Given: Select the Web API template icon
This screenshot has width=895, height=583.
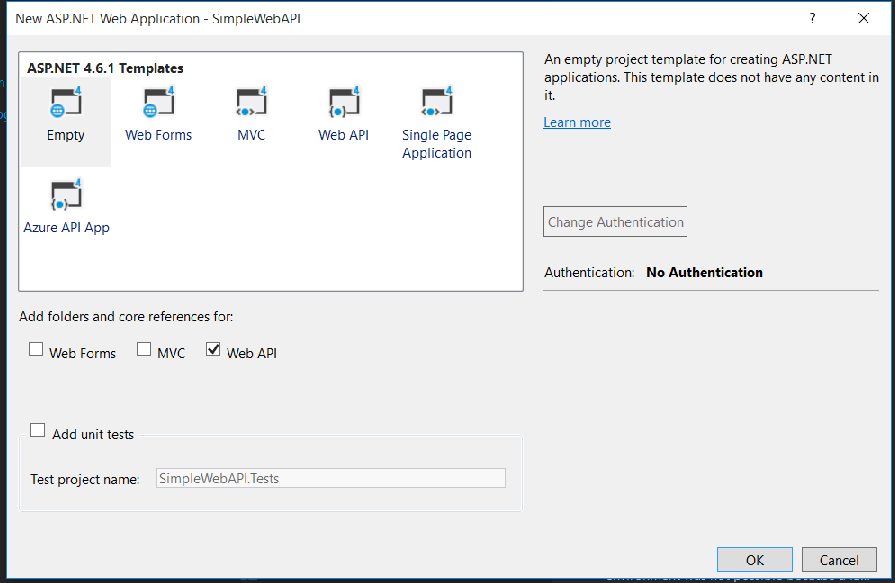Looking at the screenshot, I should (x=343, y=110).
